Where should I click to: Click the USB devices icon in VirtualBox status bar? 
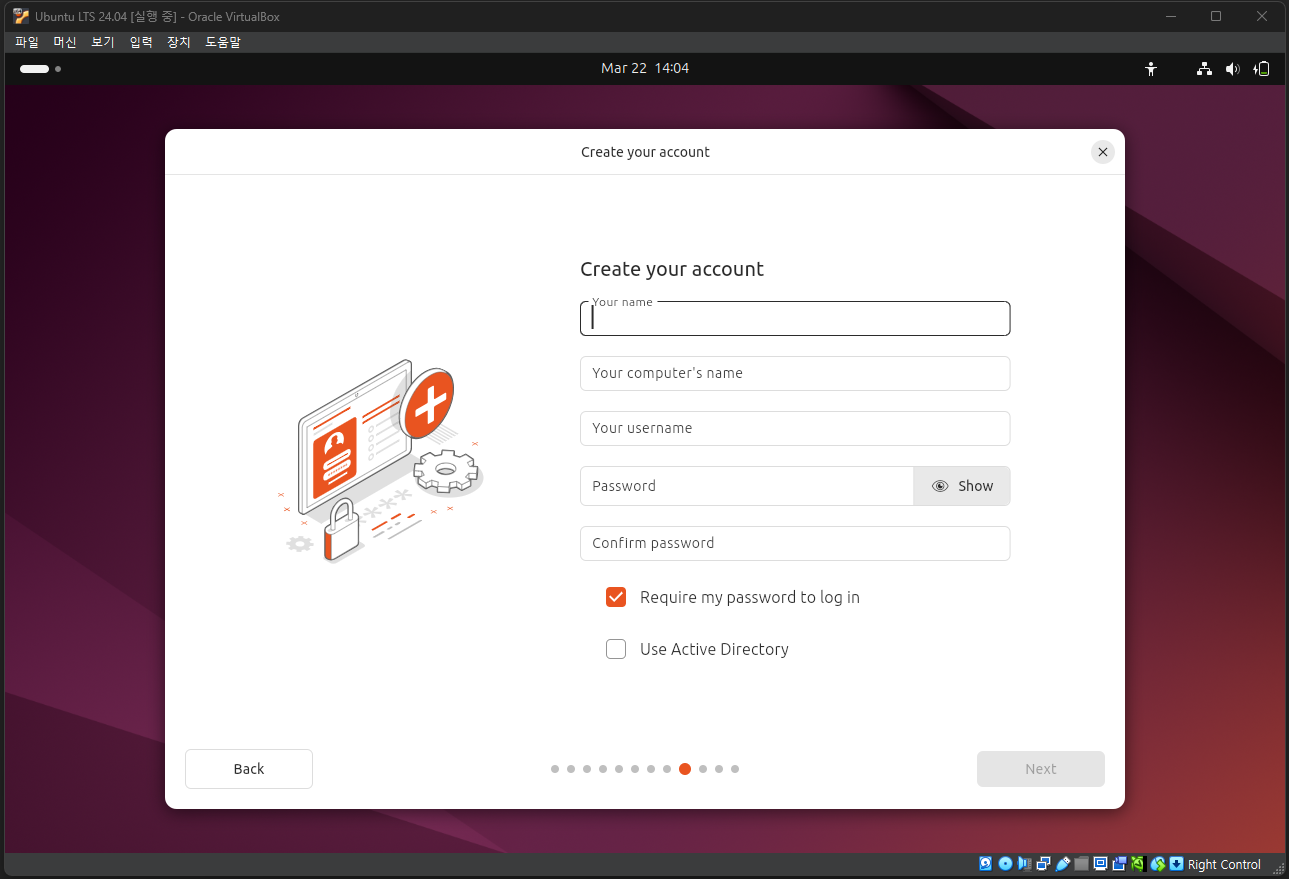[1063, 864]
